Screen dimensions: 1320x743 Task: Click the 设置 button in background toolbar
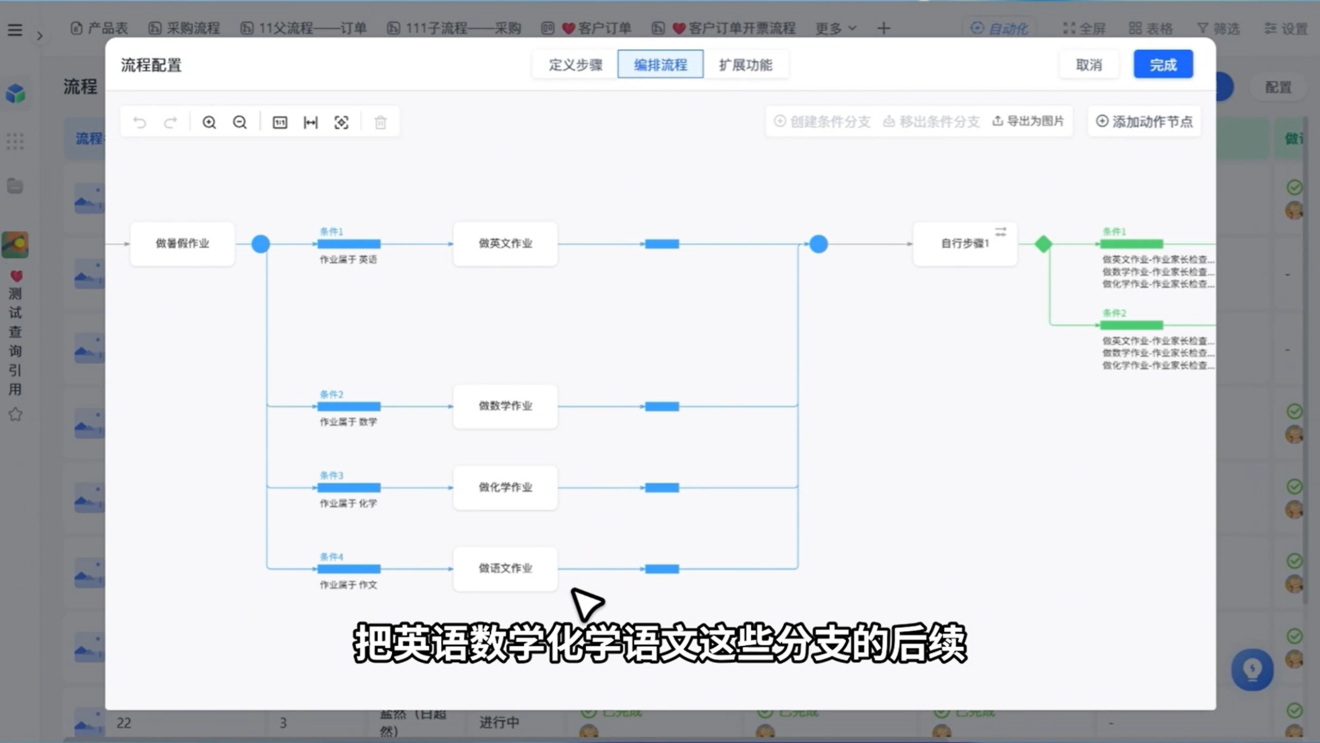pyautogui.click(x=1286, y=28)
